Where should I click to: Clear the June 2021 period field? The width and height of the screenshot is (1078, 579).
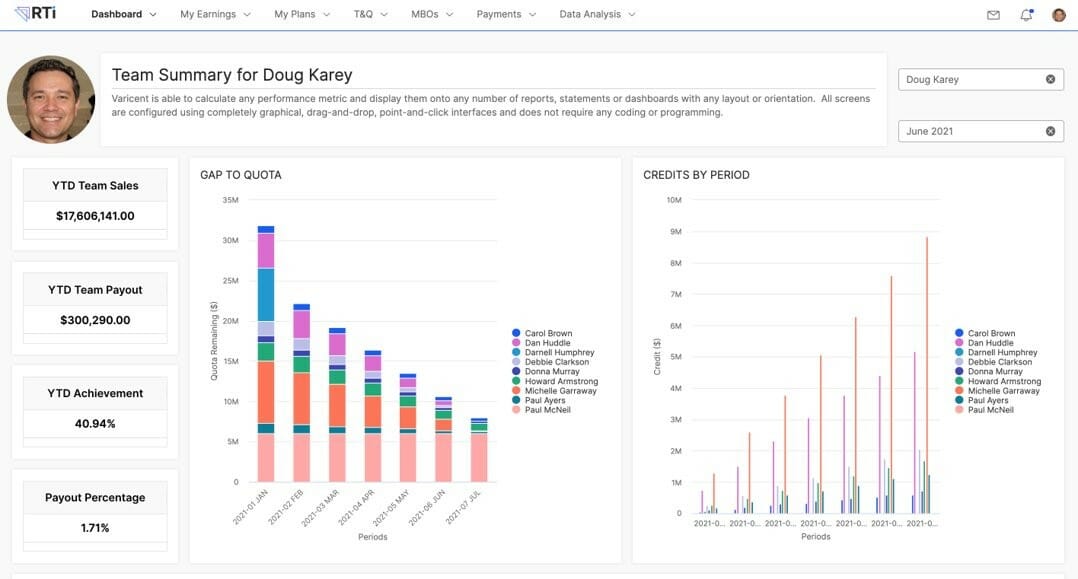(1050, 131)
